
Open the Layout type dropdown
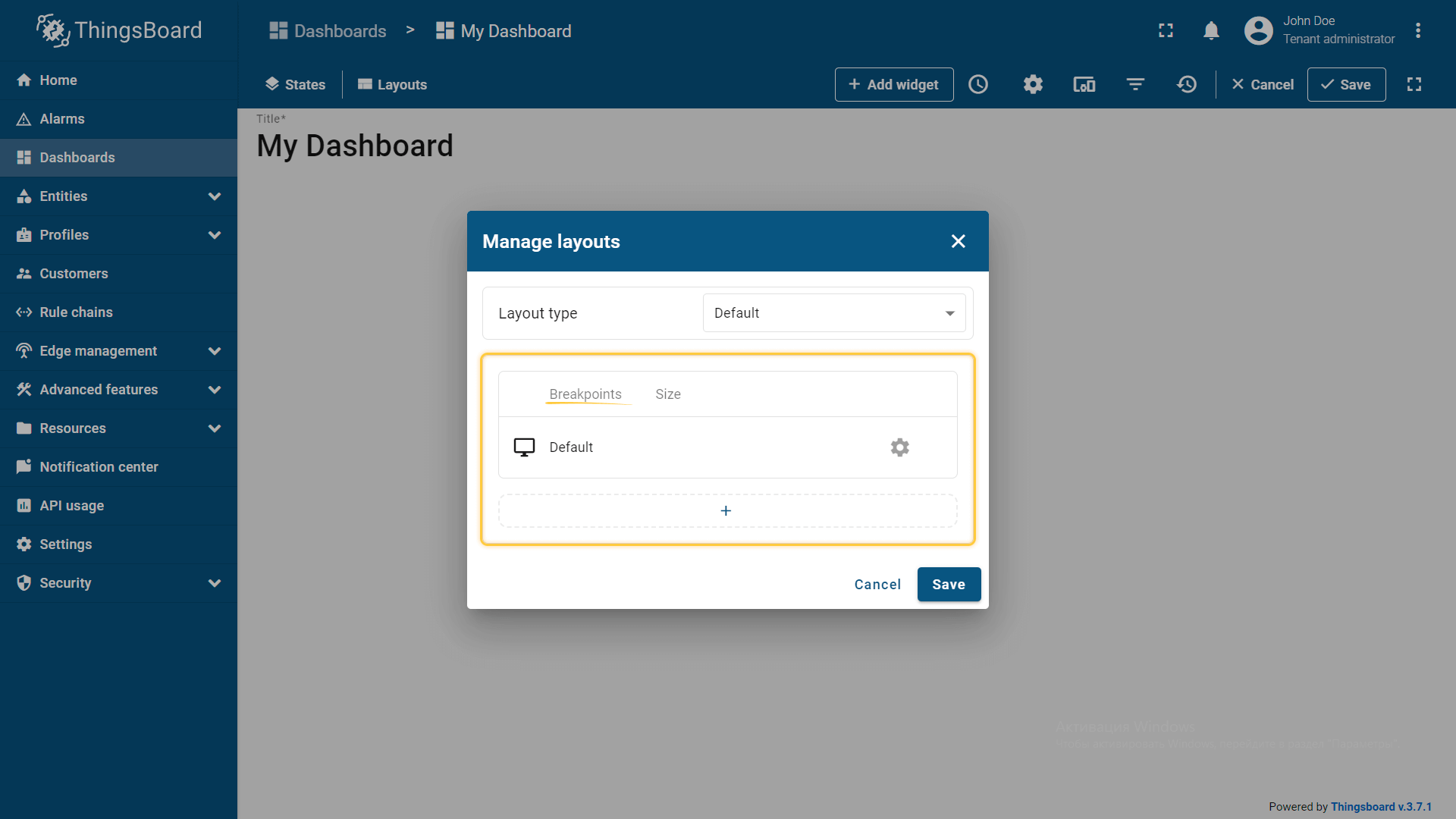pos(833,313)
